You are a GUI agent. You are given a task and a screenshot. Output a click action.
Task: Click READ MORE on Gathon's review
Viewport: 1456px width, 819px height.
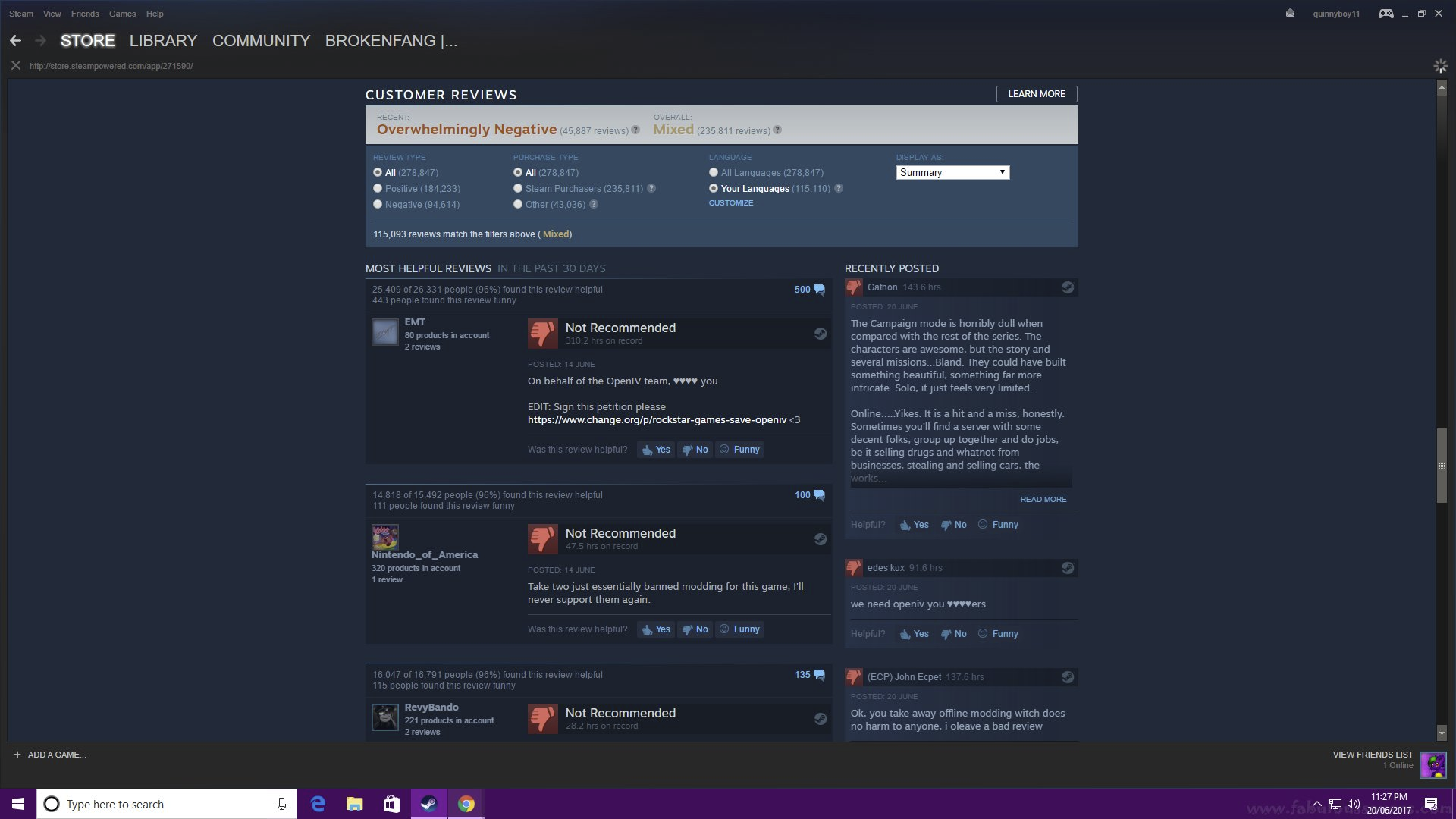[x=1043, y=500]
